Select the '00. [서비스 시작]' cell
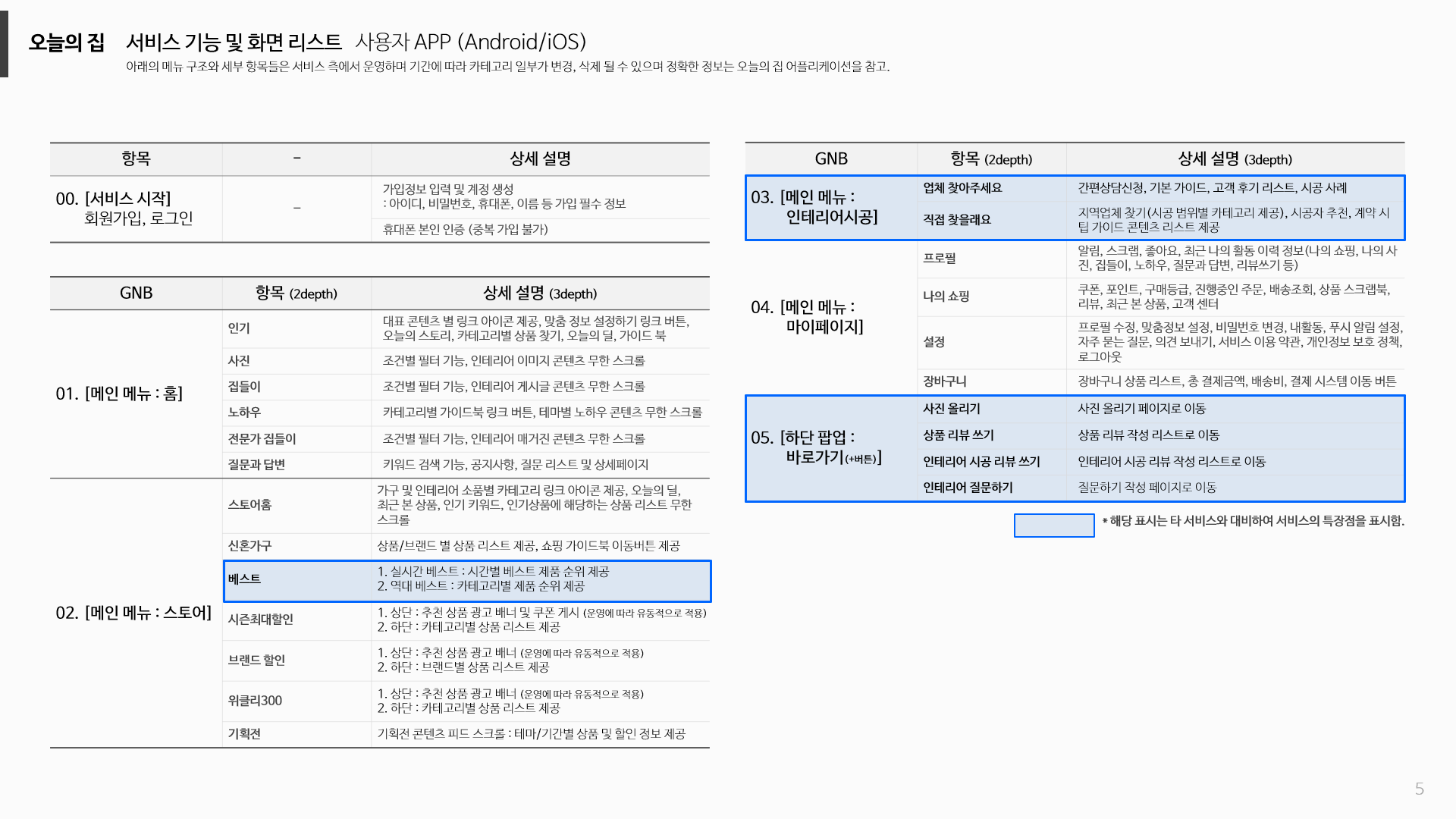Image resolution: width=1456 pixels, height=819 pixels. pyautogui.click(x=136, y=209)
